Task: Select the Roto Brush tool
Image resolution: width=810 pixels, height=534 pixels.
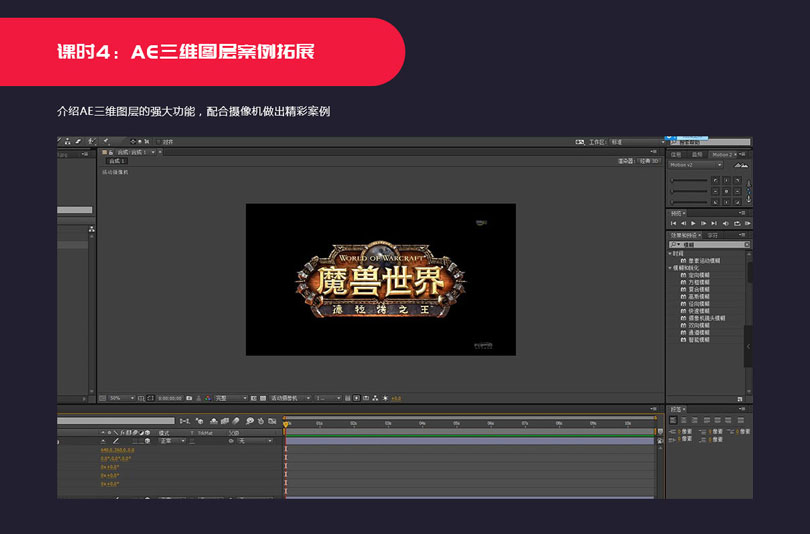Action: 92,142
